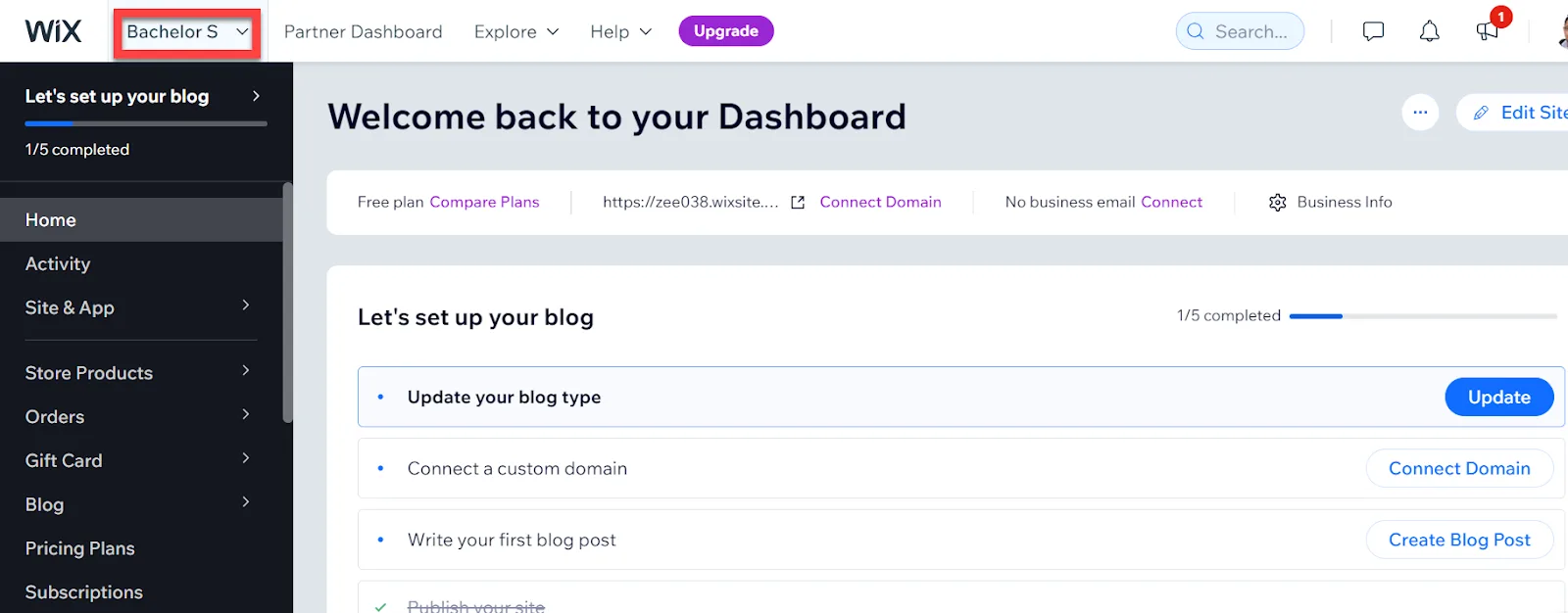Image resolution: width=1568 pixels, height=613 pixels.
Task: Expand Gift Card submenu
Action: (142, 460)
